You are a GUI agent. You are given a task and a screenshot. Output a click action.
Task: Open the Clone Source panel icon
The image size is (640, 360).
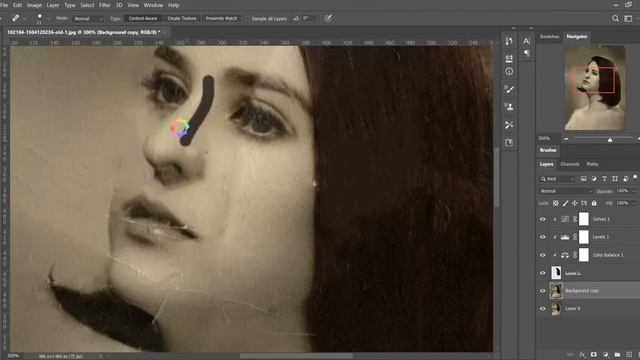509,107
